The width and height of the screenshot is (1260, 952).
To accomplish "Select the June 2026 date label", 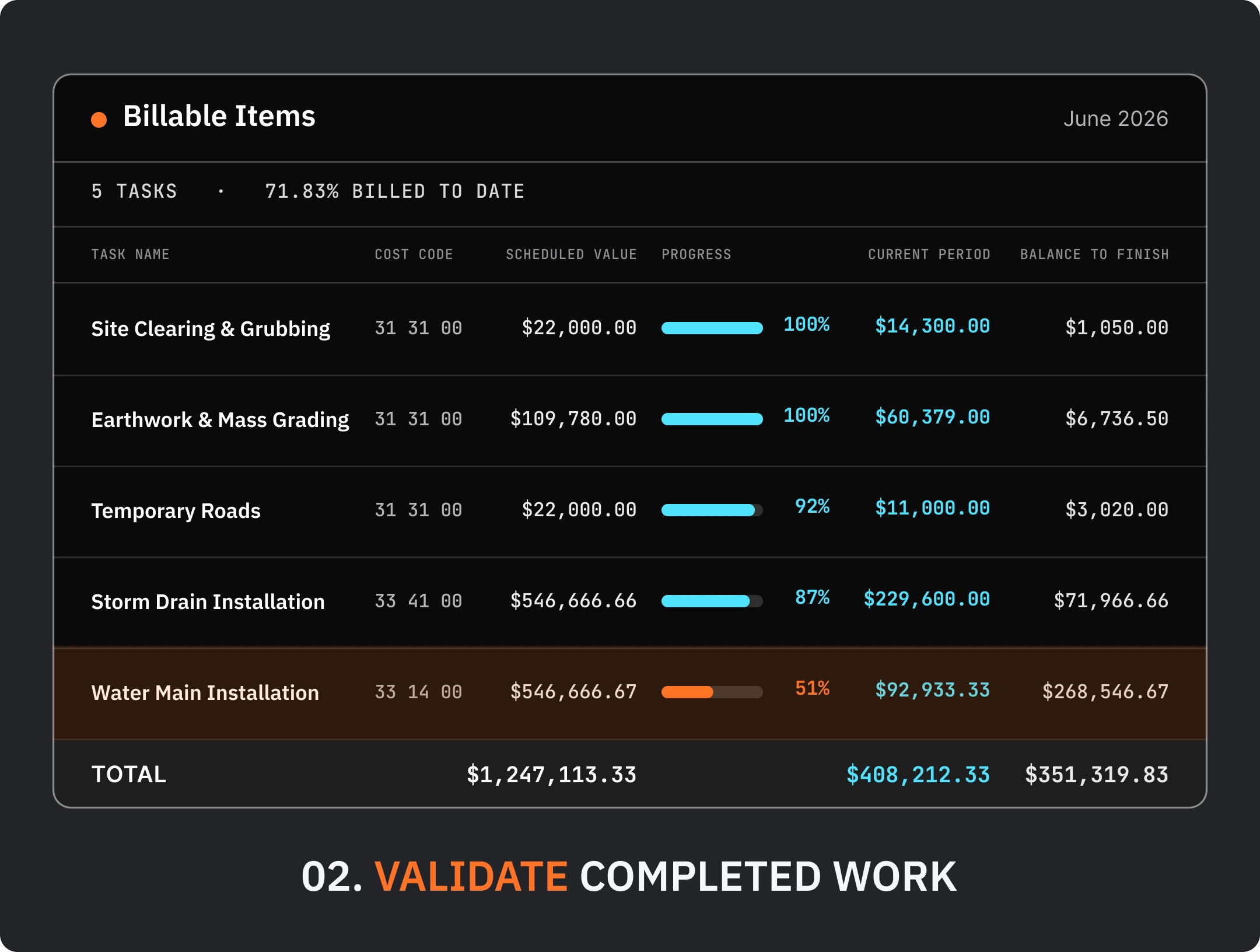I will [x=1115, y=119].
